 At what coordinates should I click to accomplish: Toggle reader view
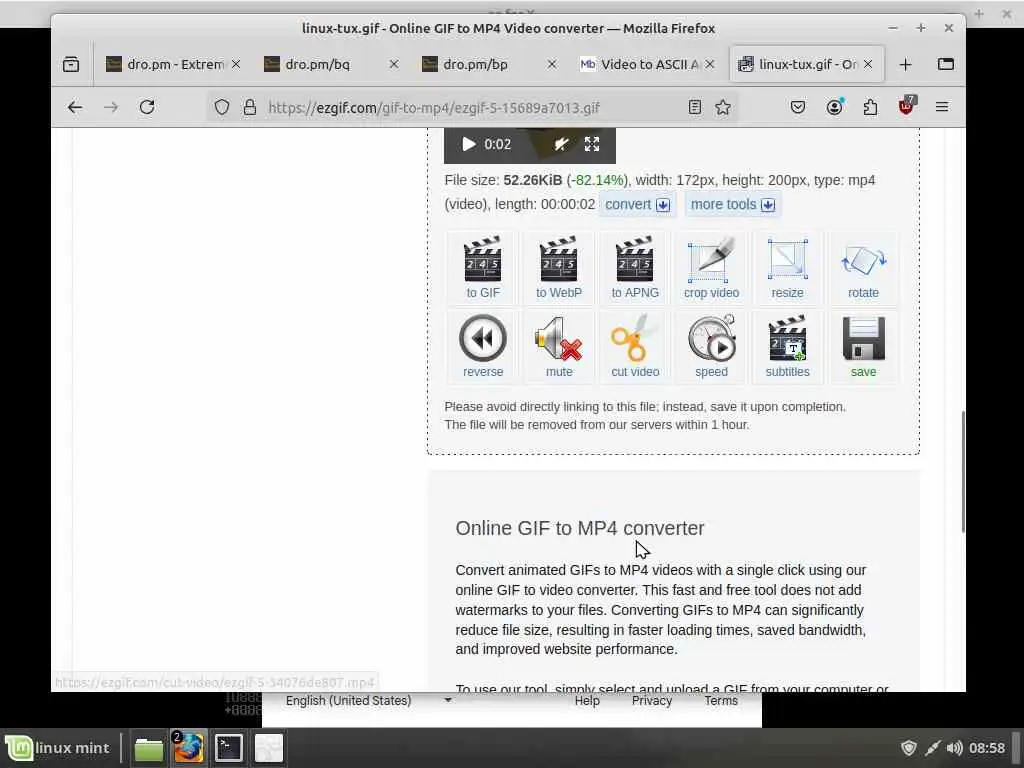(x=695, y=107)
